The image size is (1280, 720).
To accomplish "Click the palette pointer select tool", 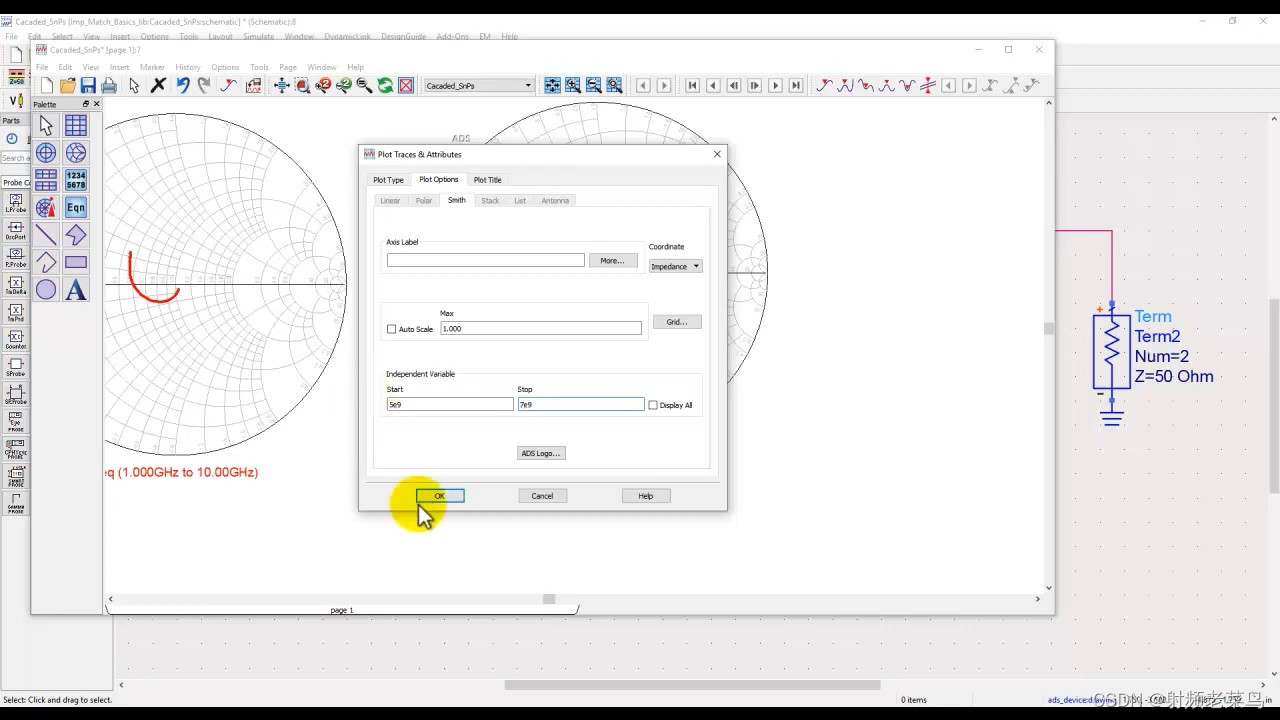I will coord(46,125).
